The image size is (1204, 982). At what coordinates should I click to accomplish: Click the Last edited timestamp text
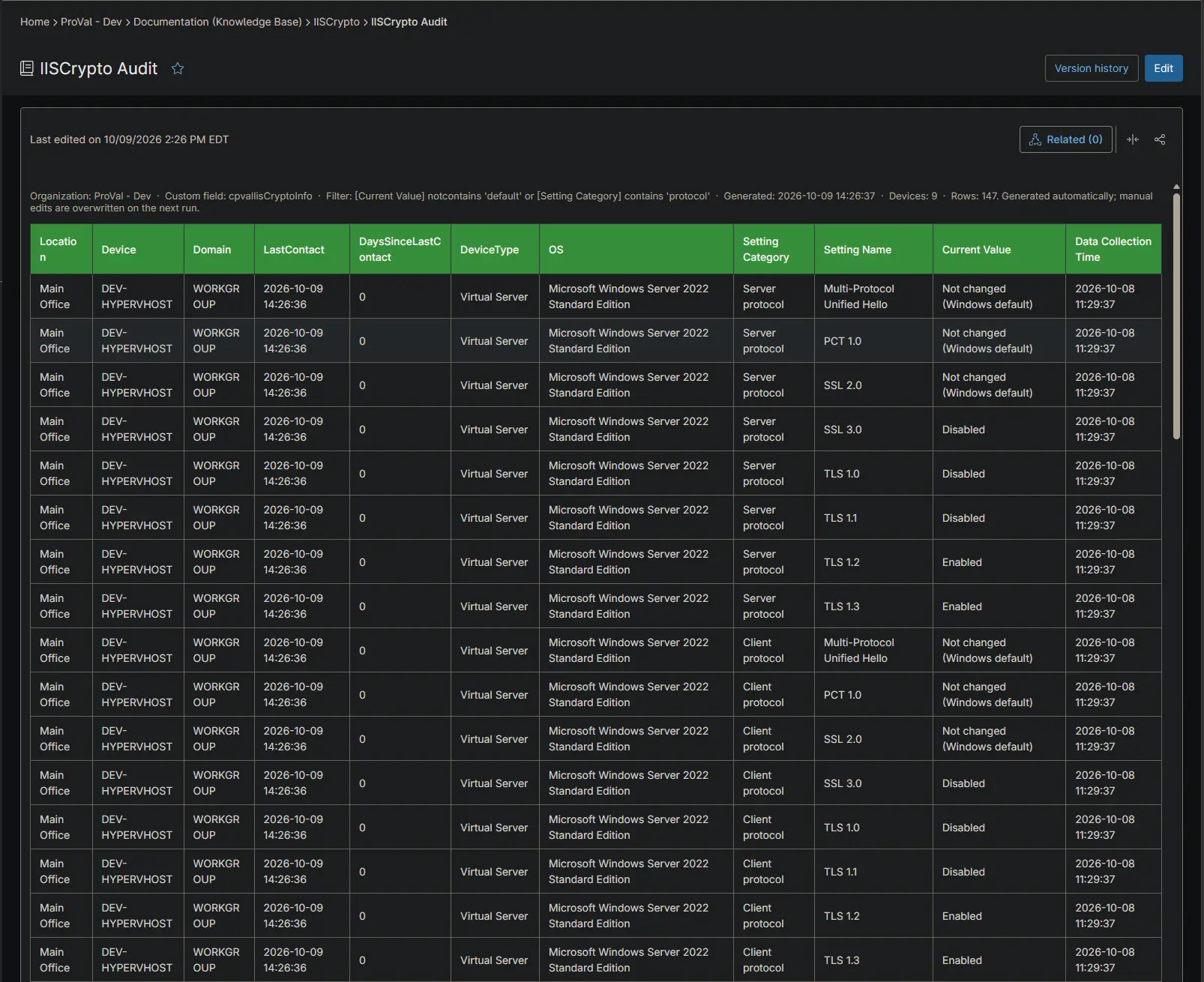coord(129,139)
